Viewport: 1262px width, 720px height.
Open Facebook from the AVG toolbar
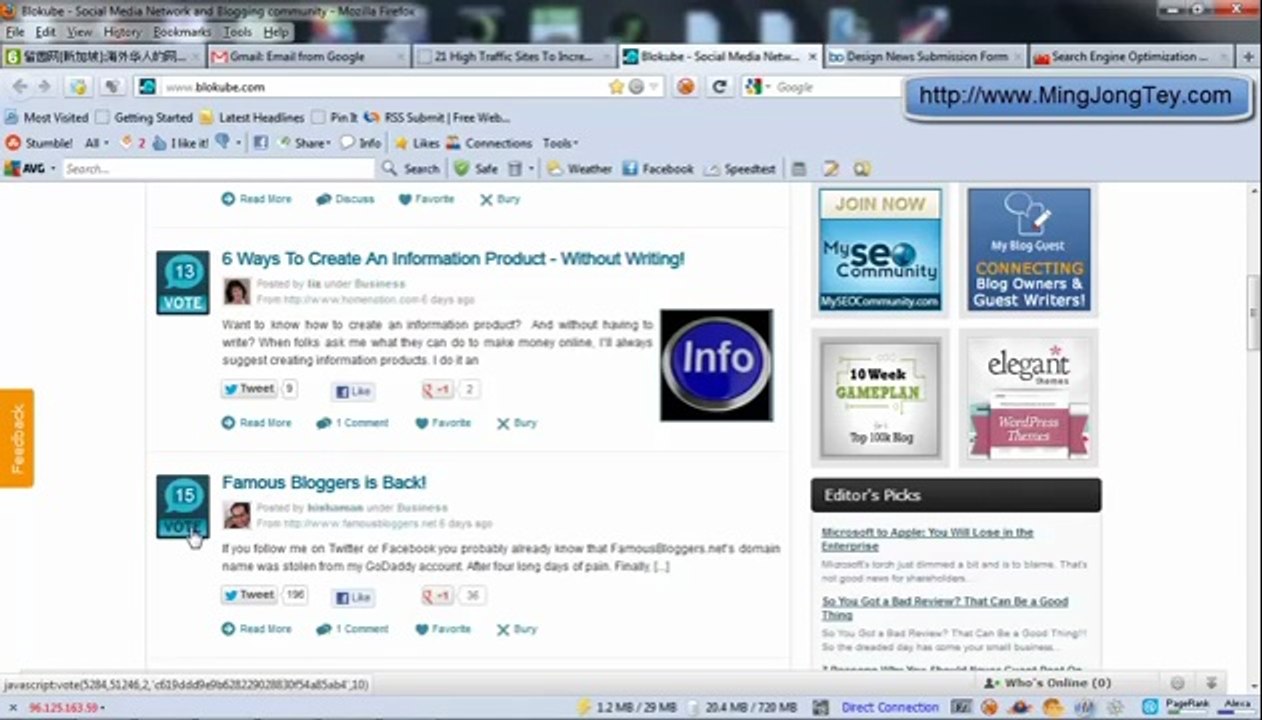(657, 169)
